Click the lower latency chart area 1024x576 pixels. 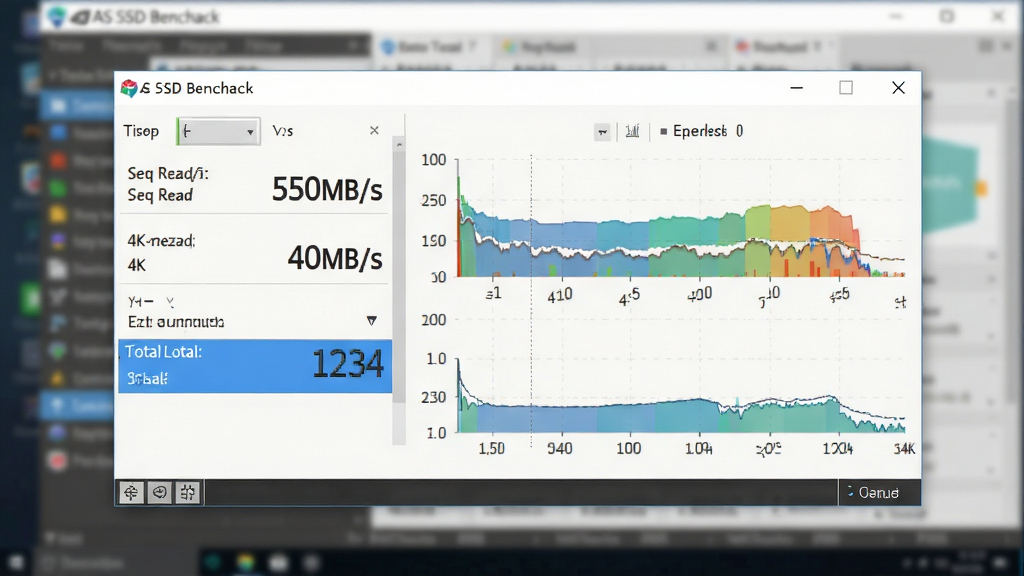point(680,395)
